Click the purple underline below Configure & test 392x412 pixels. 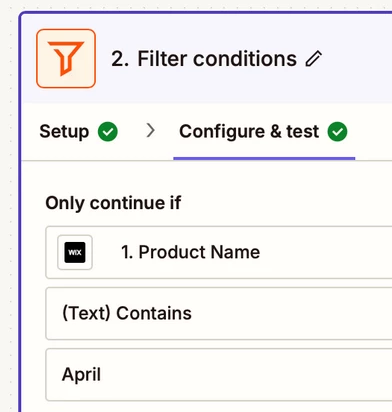pos(264,158)
